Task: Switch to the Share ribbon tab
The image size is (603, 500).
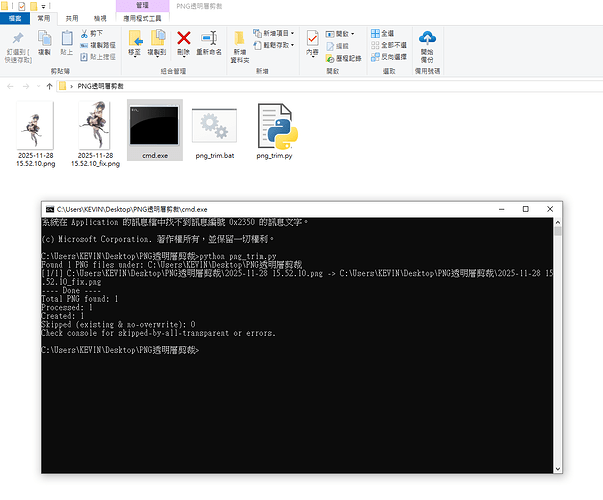Action: click(x=72, y=18)
